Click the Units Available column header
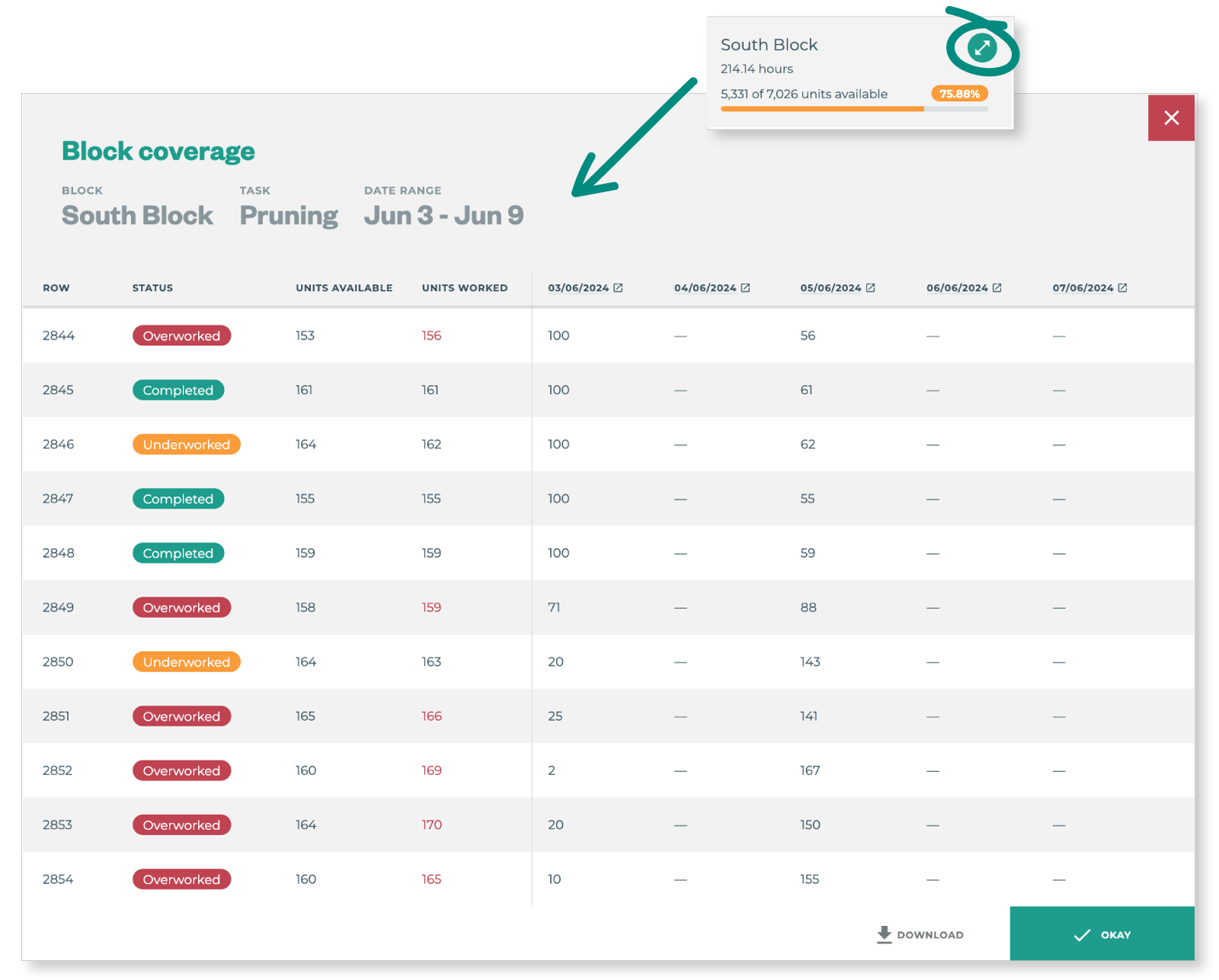Screen dimensions: 1219x980 tap(344, 288)
